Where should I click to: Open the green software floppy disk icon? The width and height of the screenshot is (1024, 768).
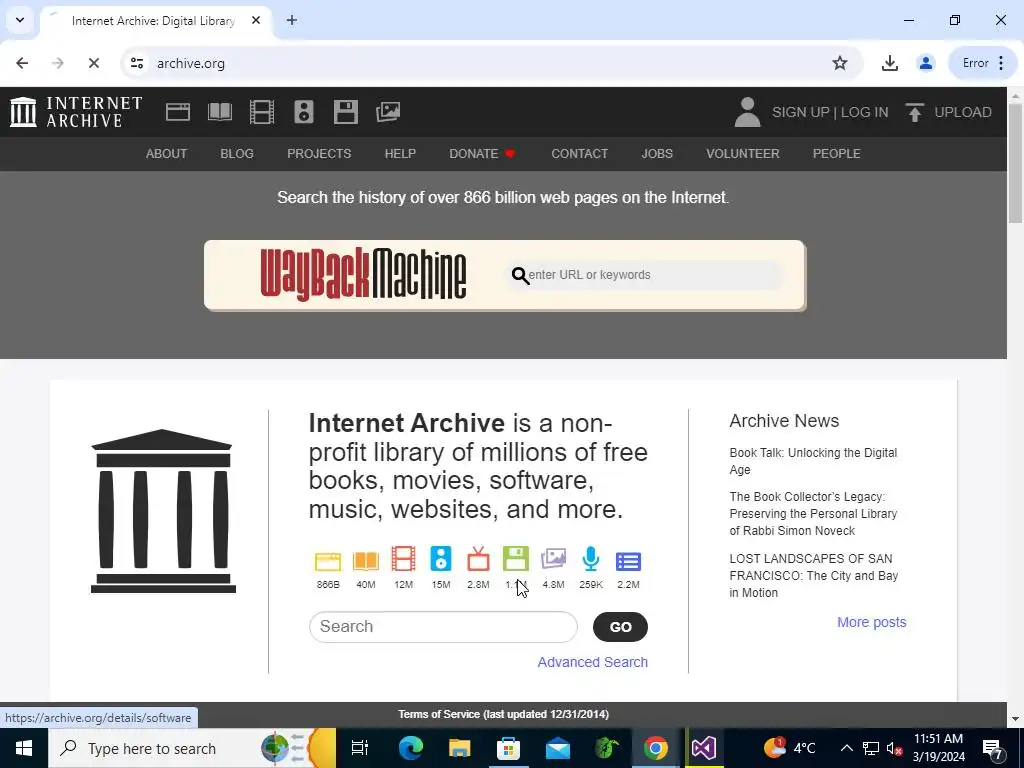click(516, 560)
